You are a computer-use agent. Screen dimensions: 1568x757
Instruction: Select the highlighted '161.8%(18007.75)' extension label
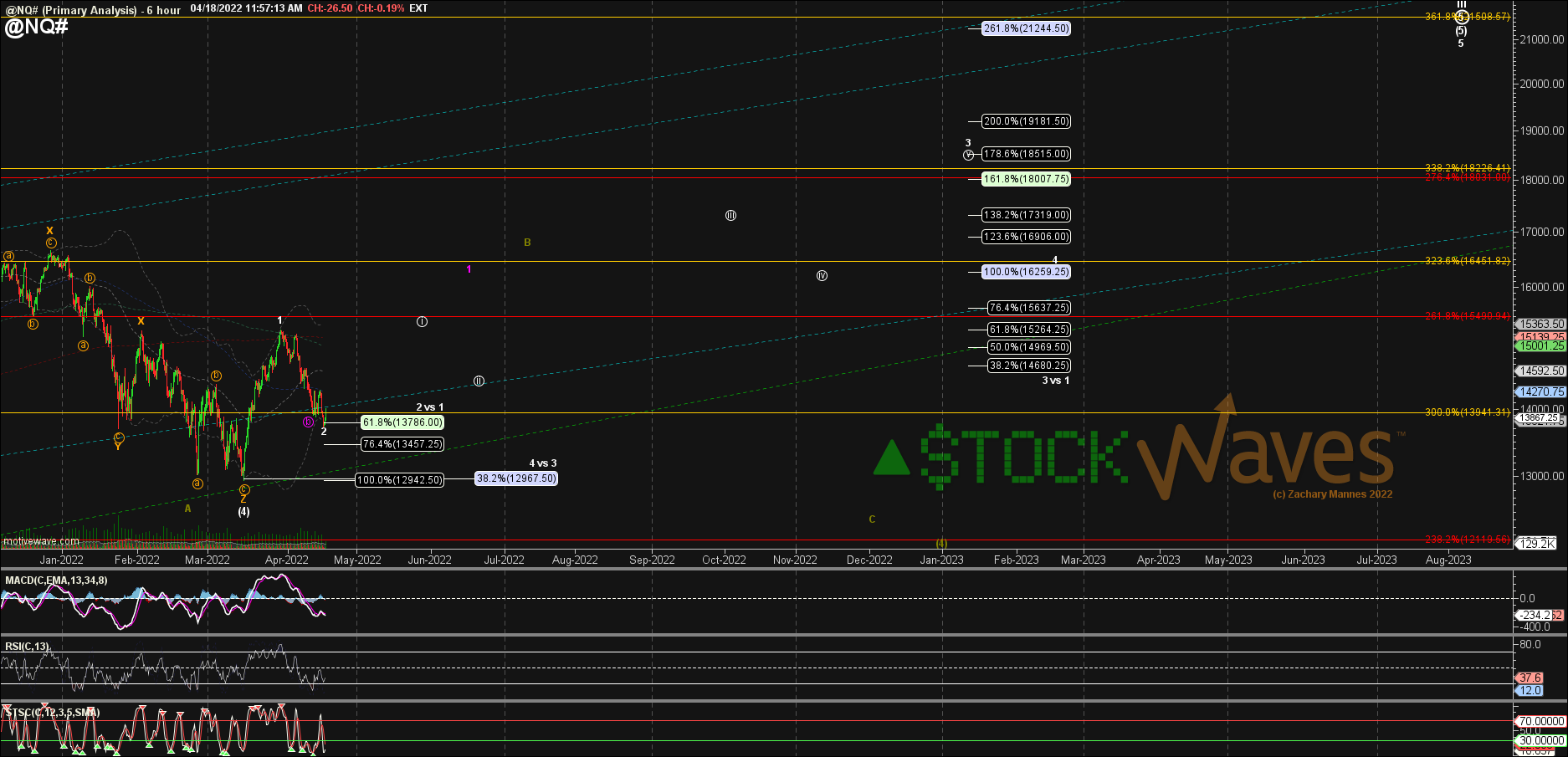point(1026,179)
